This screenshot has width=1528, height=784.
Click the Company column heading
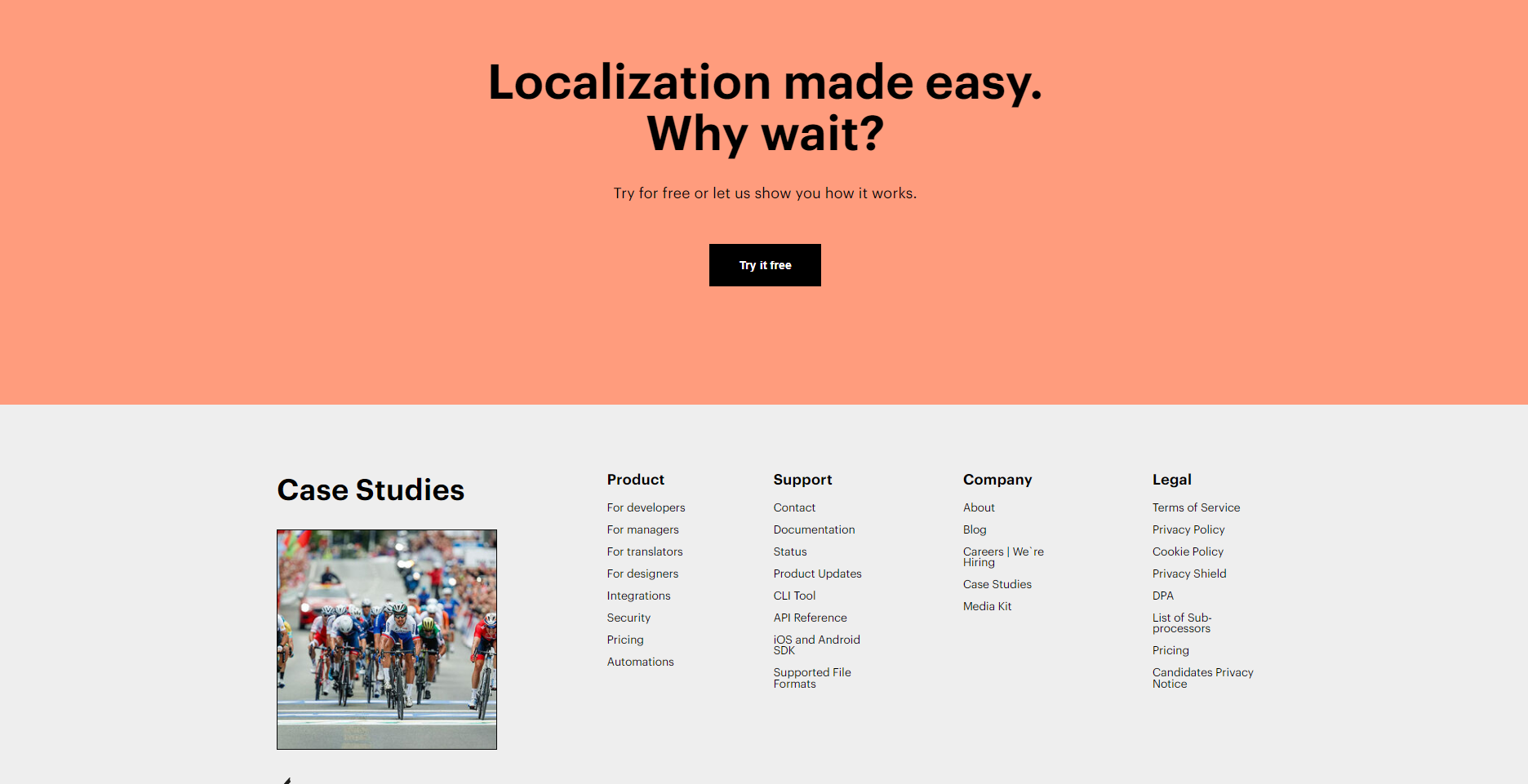pyautogui.click(x=997, y=480)
